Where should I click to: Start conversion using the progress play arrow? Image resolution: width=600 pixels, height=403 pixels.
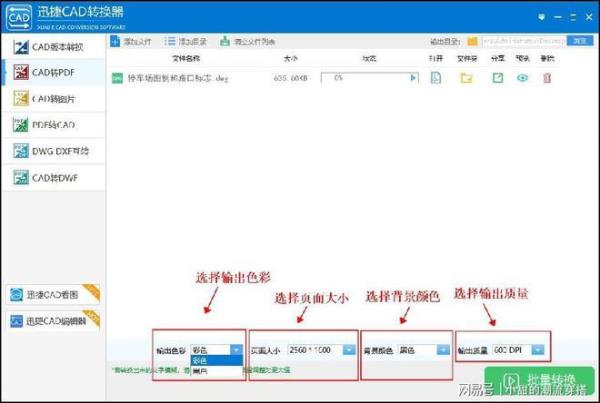(412, 78)
